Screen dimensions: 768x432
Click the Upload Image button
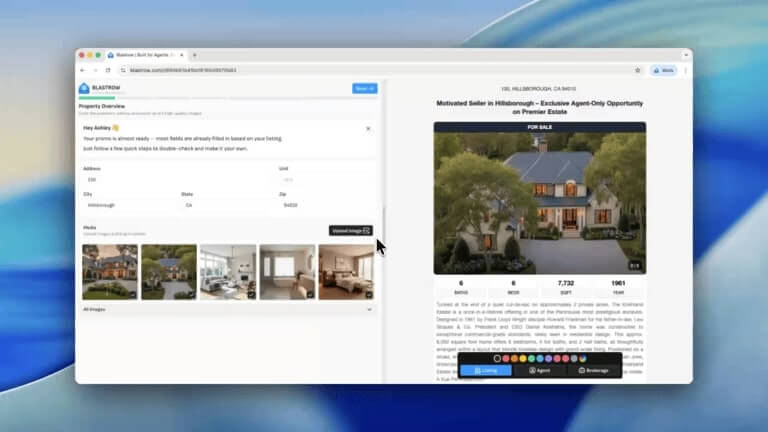coord(350,230)
